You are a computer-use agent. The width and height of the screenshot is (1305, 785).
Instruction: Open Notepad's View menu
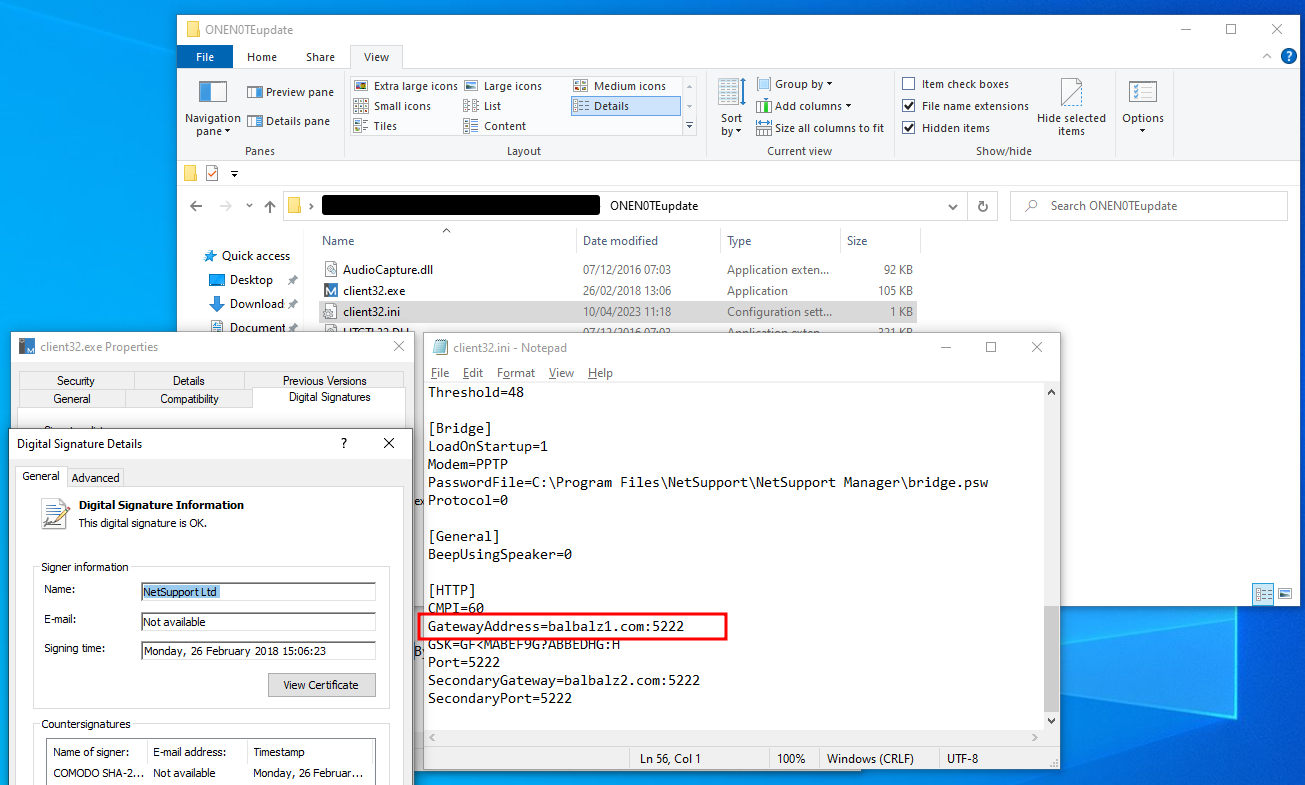[561, 373]
